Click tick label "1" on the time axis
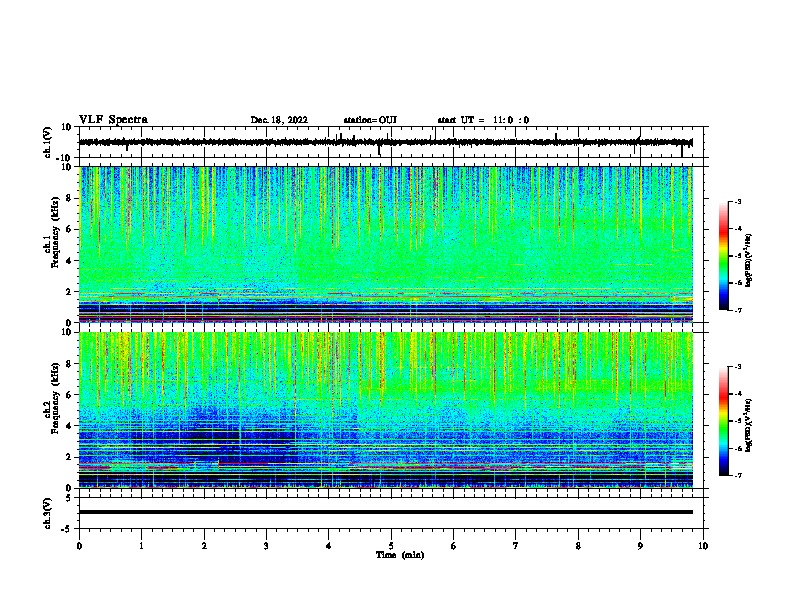 [x=141, y=546]
